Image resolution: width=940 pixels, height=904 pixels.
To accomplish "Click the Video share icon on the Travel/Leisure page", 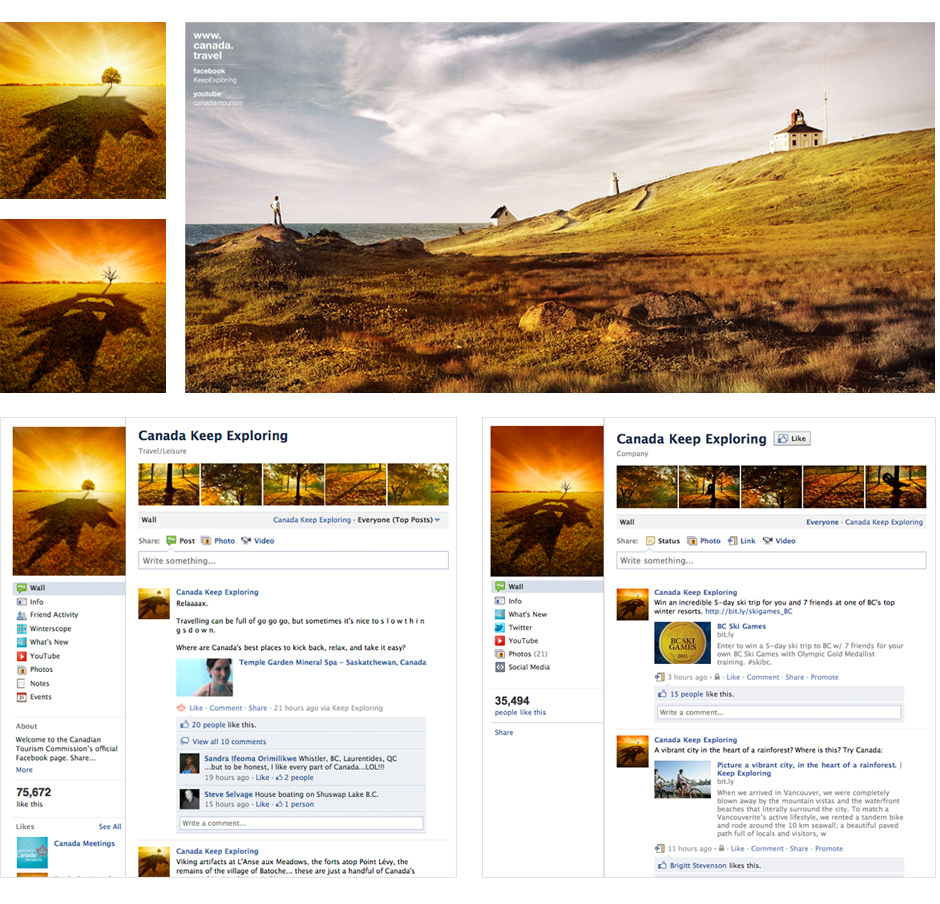I will (246, 541).
